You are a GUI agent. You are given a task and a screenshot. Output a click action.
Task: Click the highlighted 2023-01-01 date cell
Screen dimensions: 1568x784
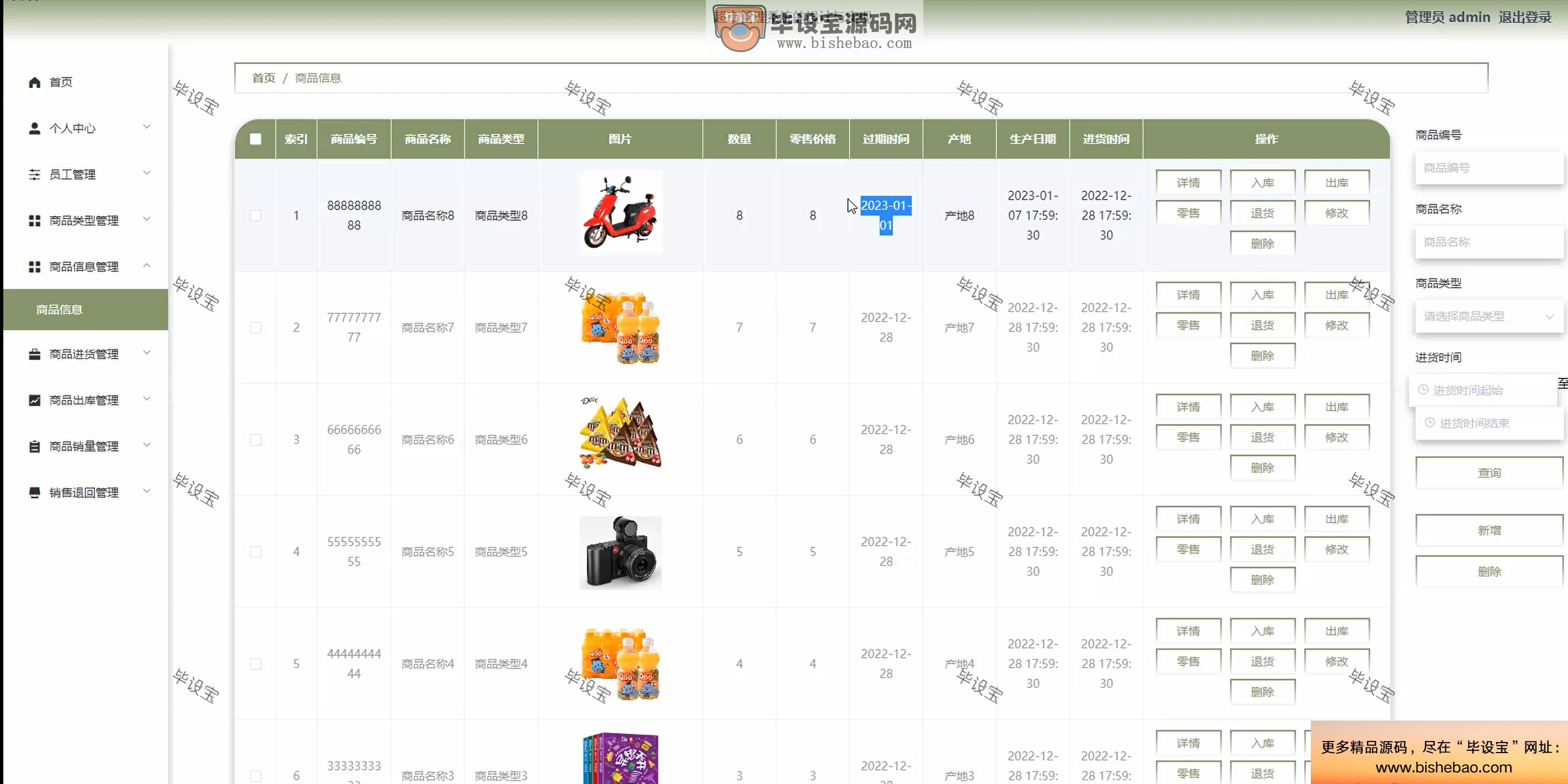tap(886, 216)
